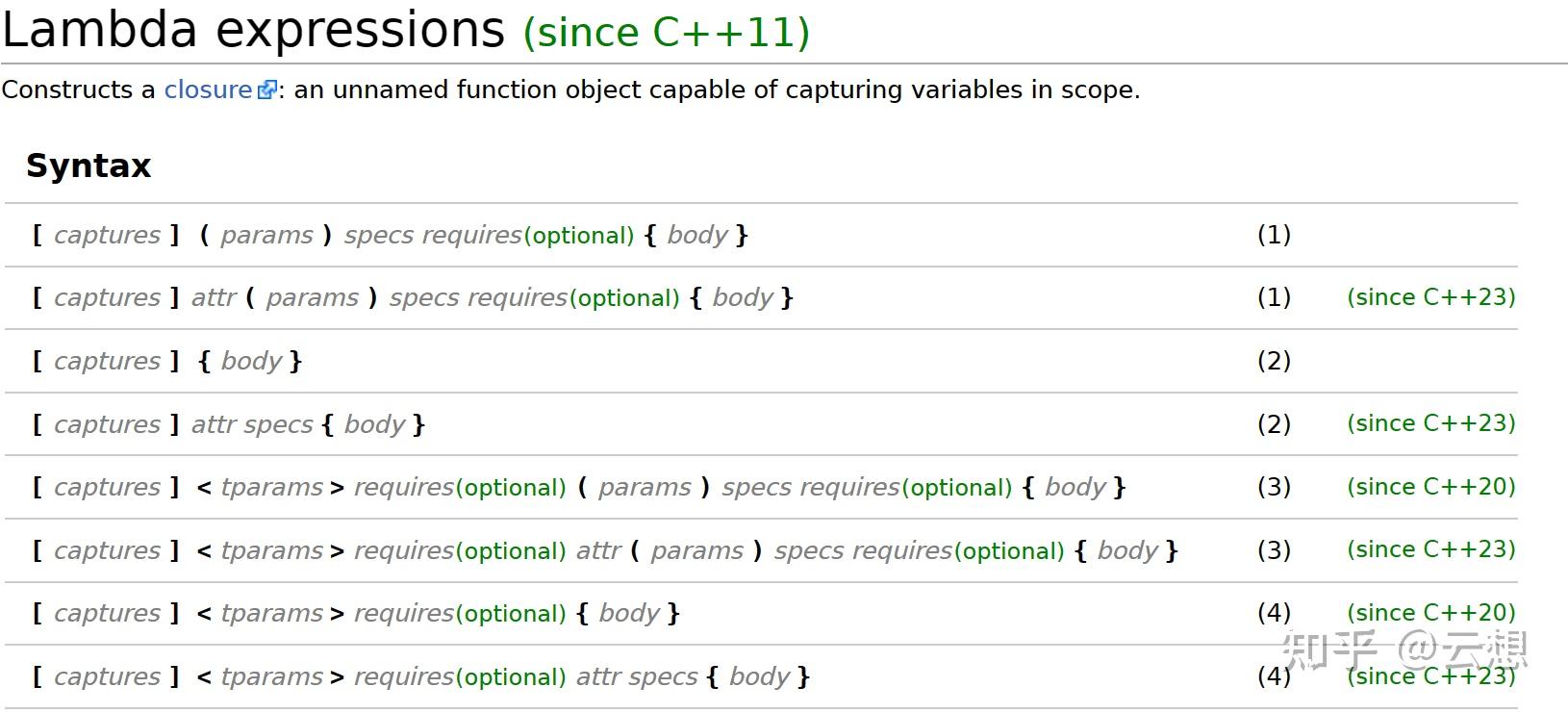Click (since C++20) label on form (4)

pos(1430,613)
